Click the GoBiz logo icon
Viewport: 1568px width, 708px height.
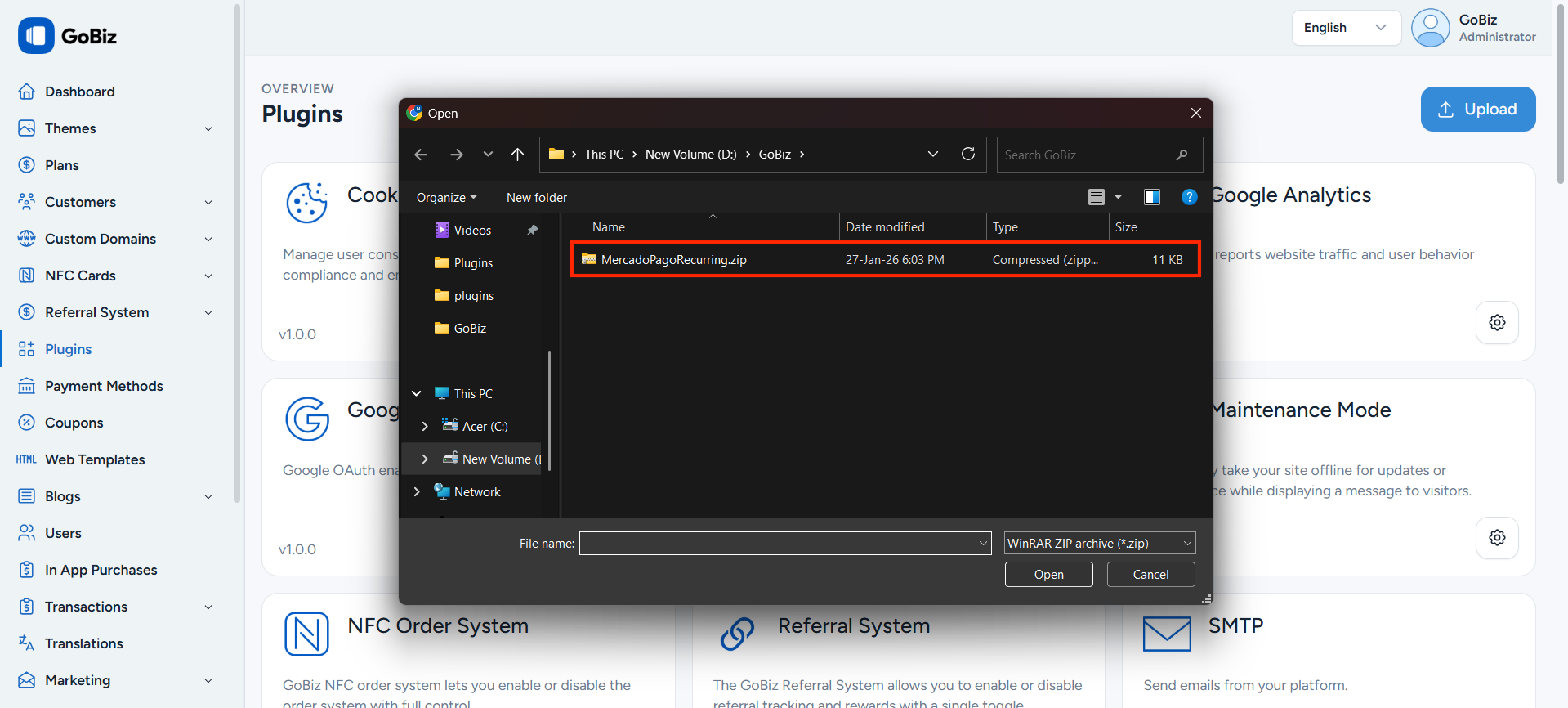click(x=36, y=36)
